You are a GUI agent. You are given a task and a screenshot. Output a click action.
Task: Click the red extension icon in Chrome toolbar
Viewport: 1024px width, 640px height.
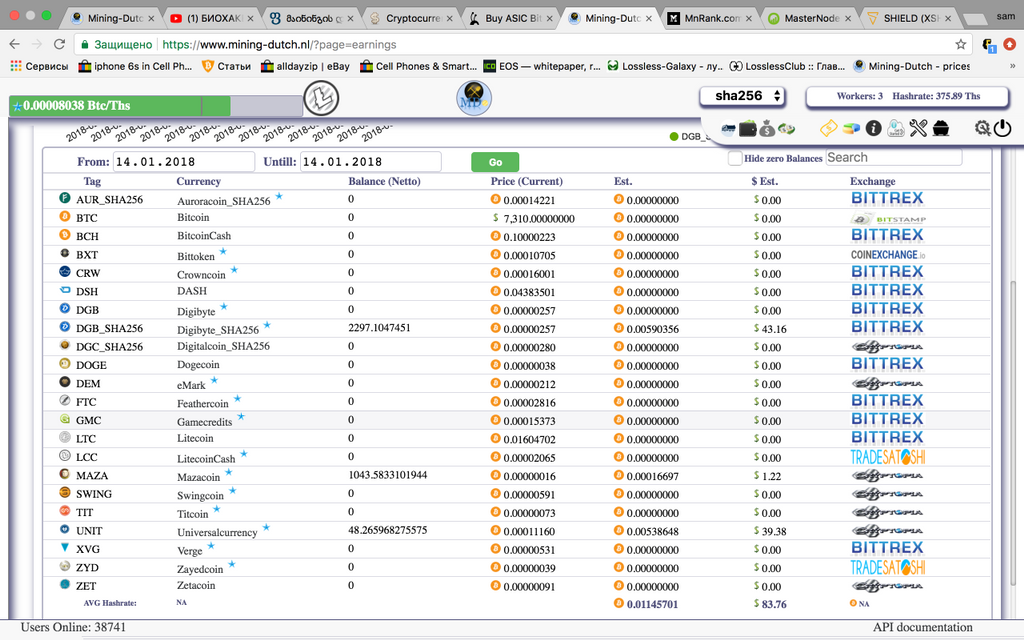(x=1009, y=44)
